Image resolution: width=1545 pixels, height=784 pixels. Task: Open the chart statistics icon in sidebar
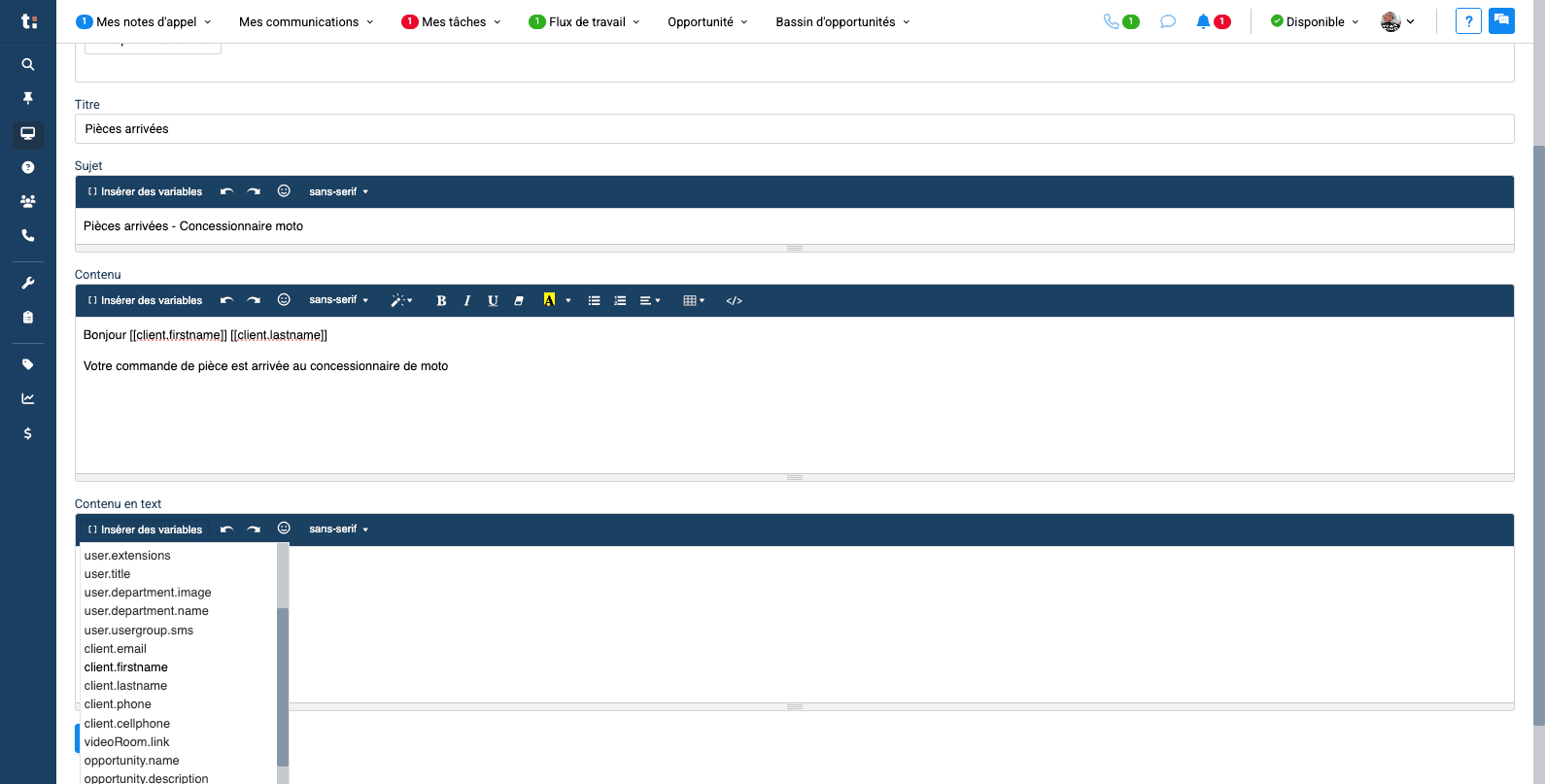point(28,398)
